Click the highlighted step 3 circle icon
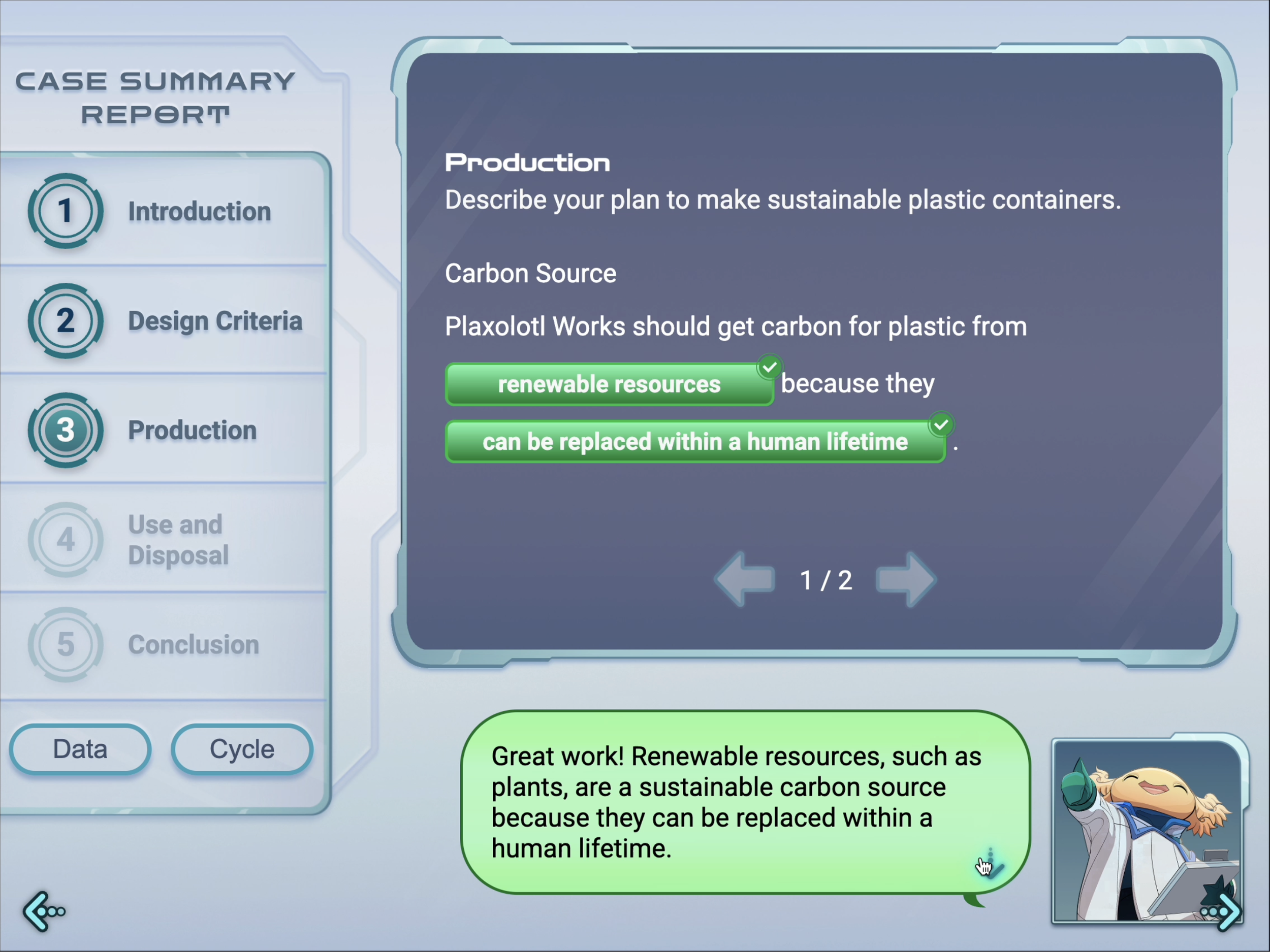 point(66,430)
